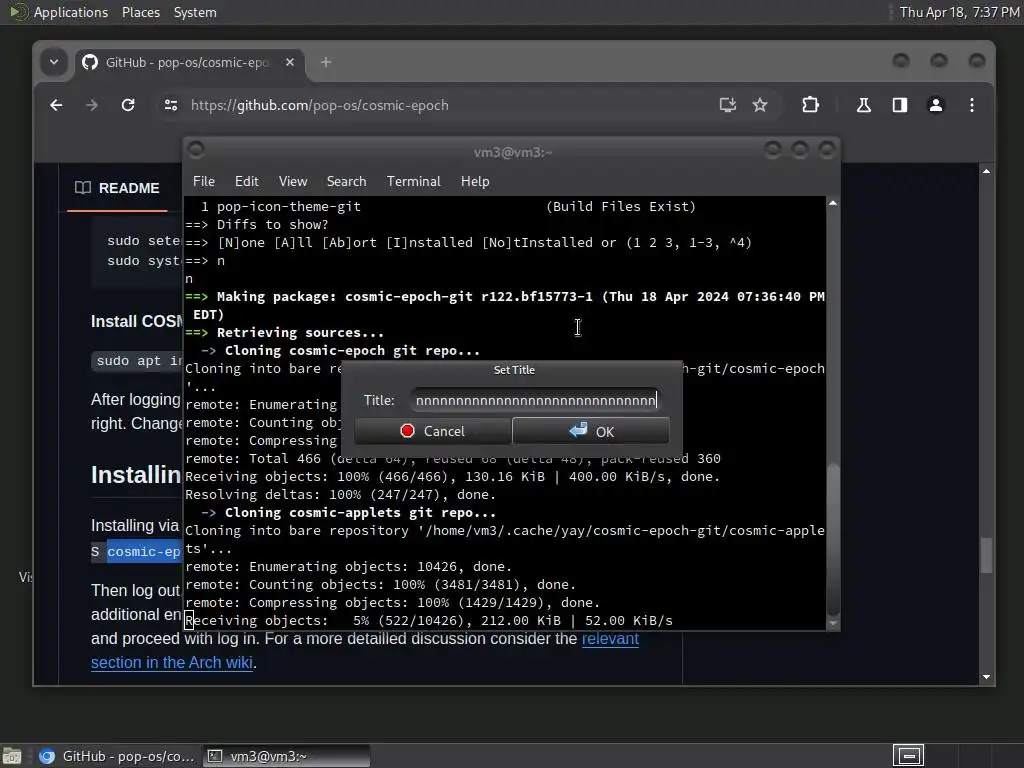
Task: Click 'Resolving deltas: 100% (247/247)' terminal line
Action: pyautogui.click(x=340, y=494)
